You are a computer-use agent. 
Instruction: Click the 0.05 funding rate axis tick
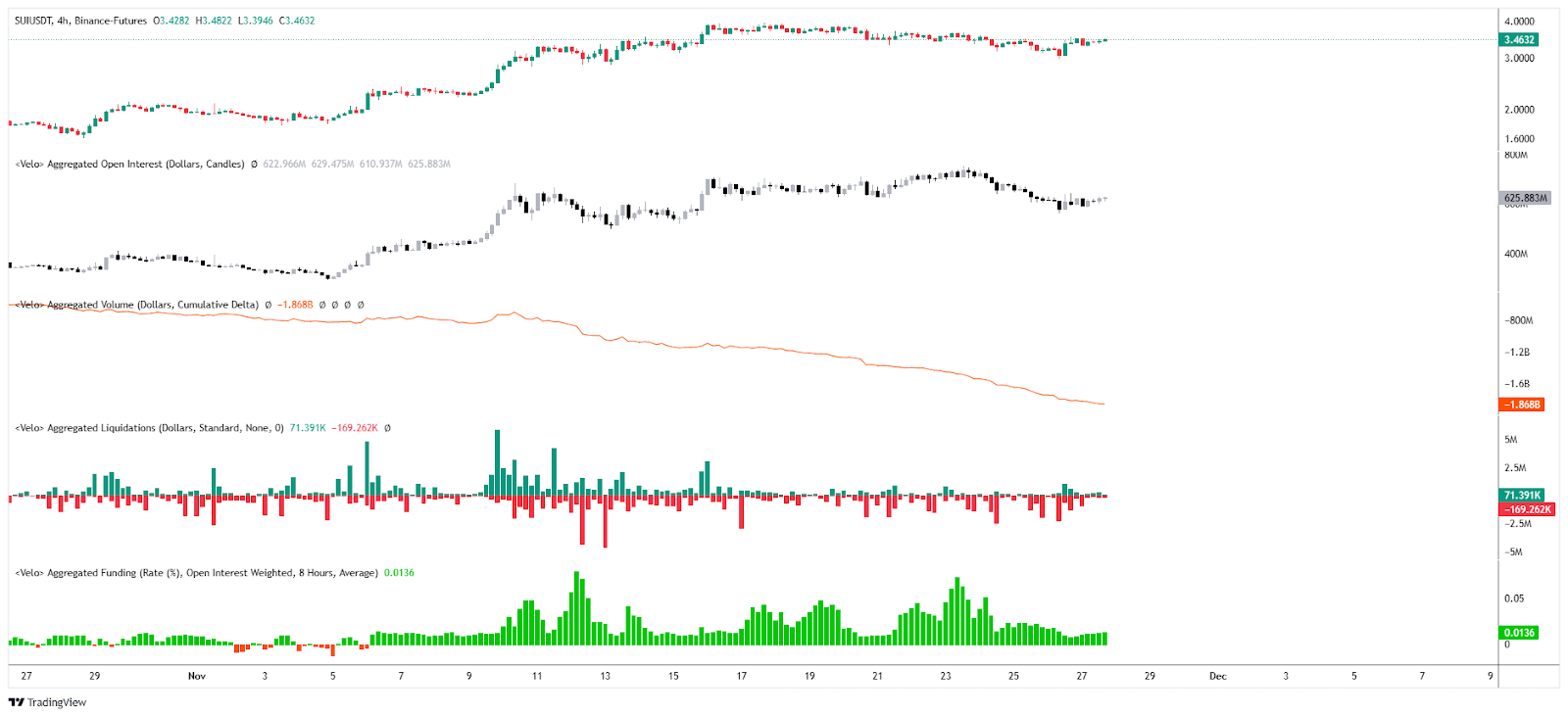click(1514, 598)
